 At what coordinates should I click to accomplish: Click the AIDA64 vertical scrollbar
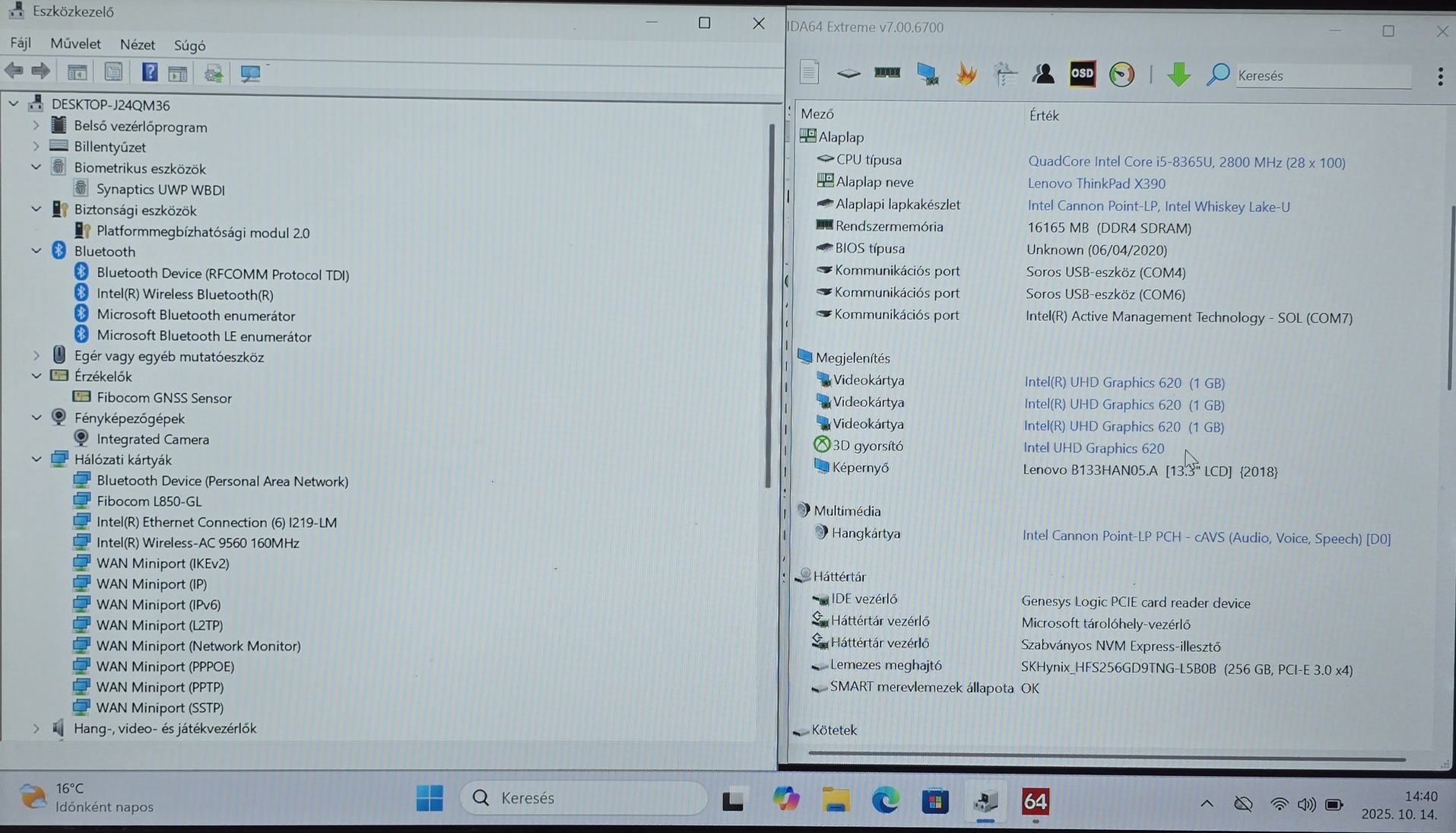[x=1450, y=297]
